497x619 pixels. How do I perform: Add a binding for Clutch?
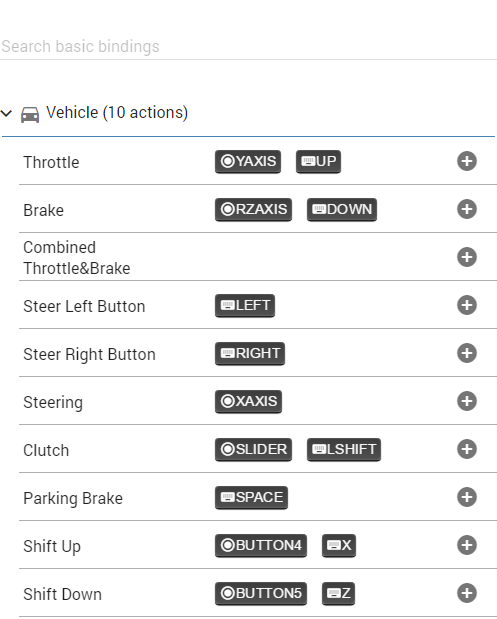click(467, 449)
